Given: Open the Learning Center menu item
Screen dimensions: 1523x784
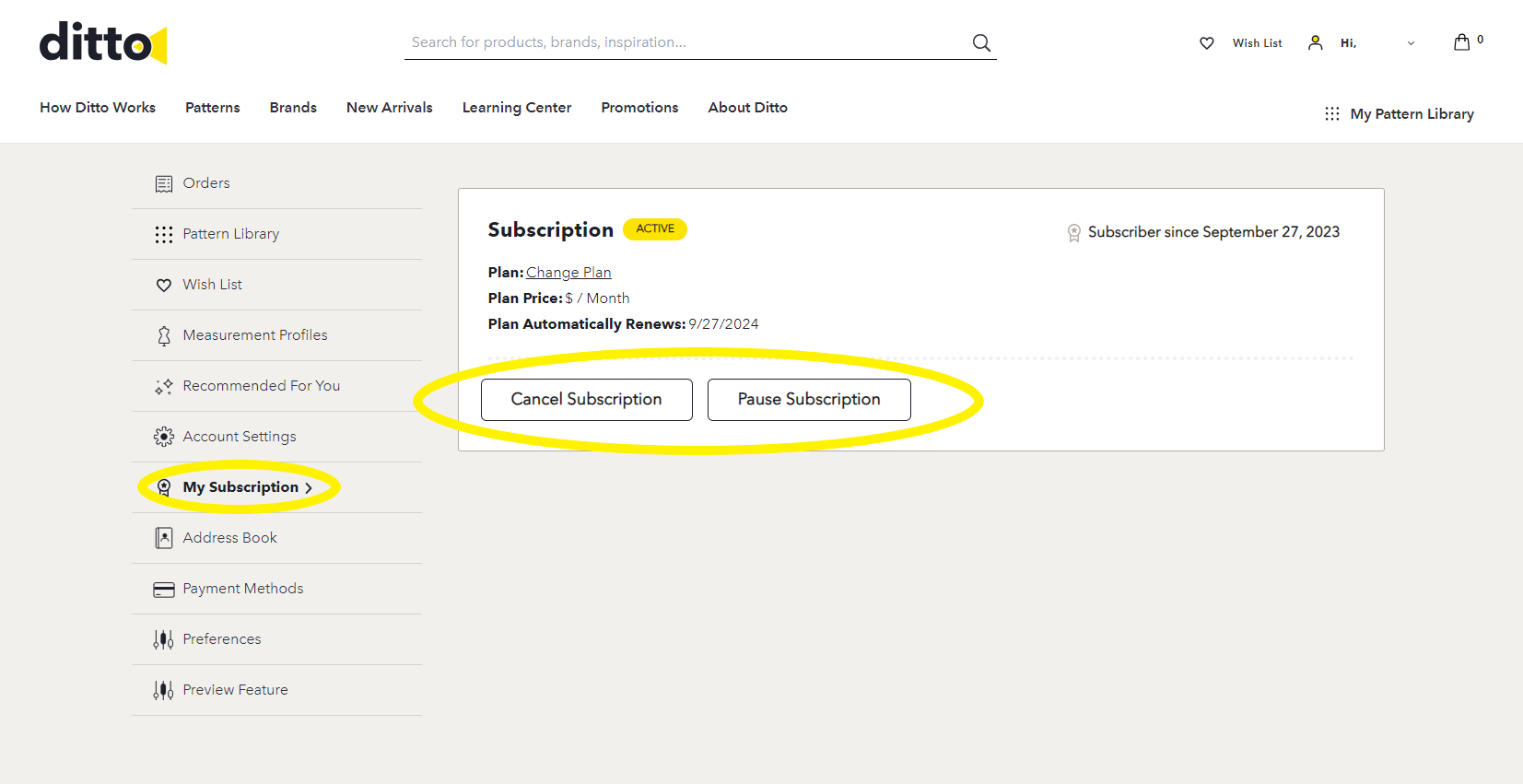Looking at the screenshot, I should pos(516,108).
